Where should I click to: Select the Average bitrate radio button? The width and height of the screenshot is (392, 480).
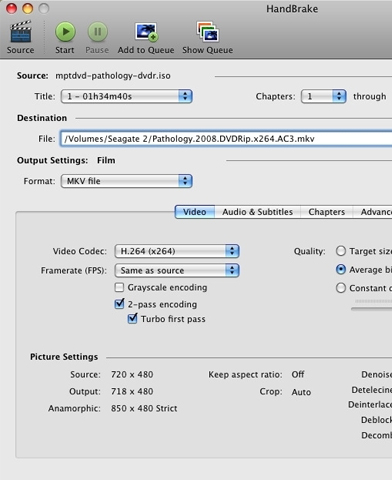(341, 269)
